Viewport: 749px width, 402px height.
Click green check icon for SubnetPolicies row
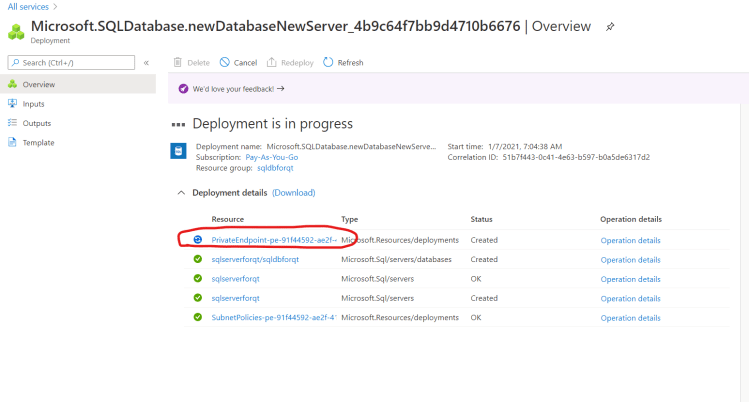pyautogui.click(x=198, y=317)
